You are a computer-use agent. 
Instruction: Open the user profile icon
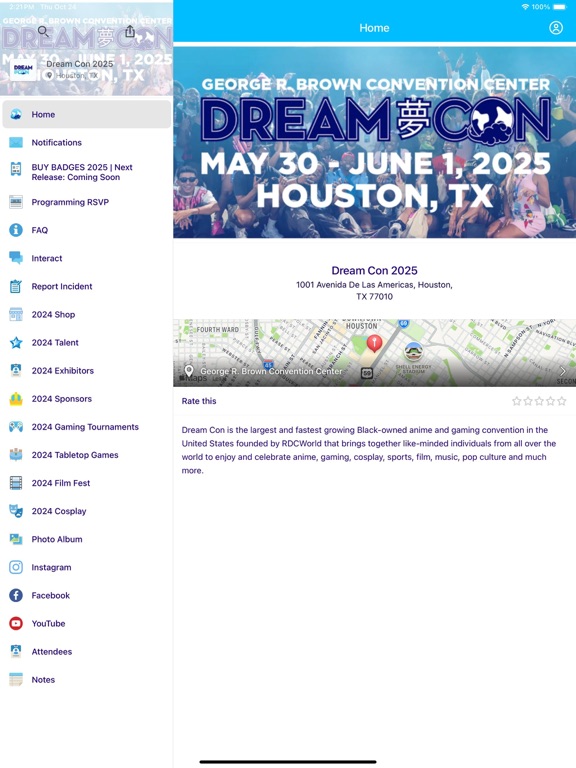pos(556,28)
